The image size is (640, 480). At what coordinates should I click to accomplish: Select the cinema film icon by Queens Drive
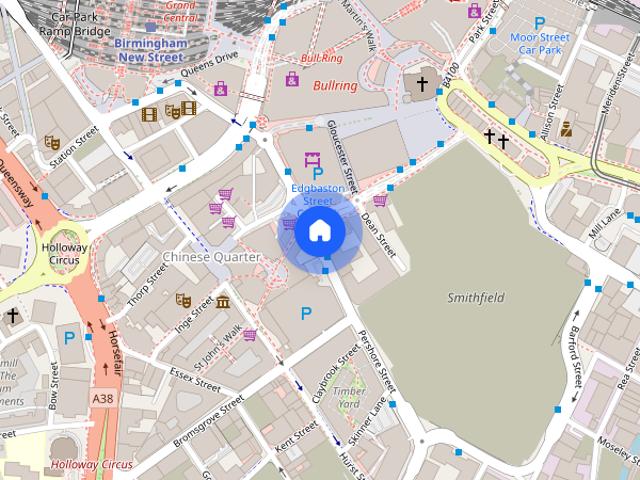tap(149, 114)
